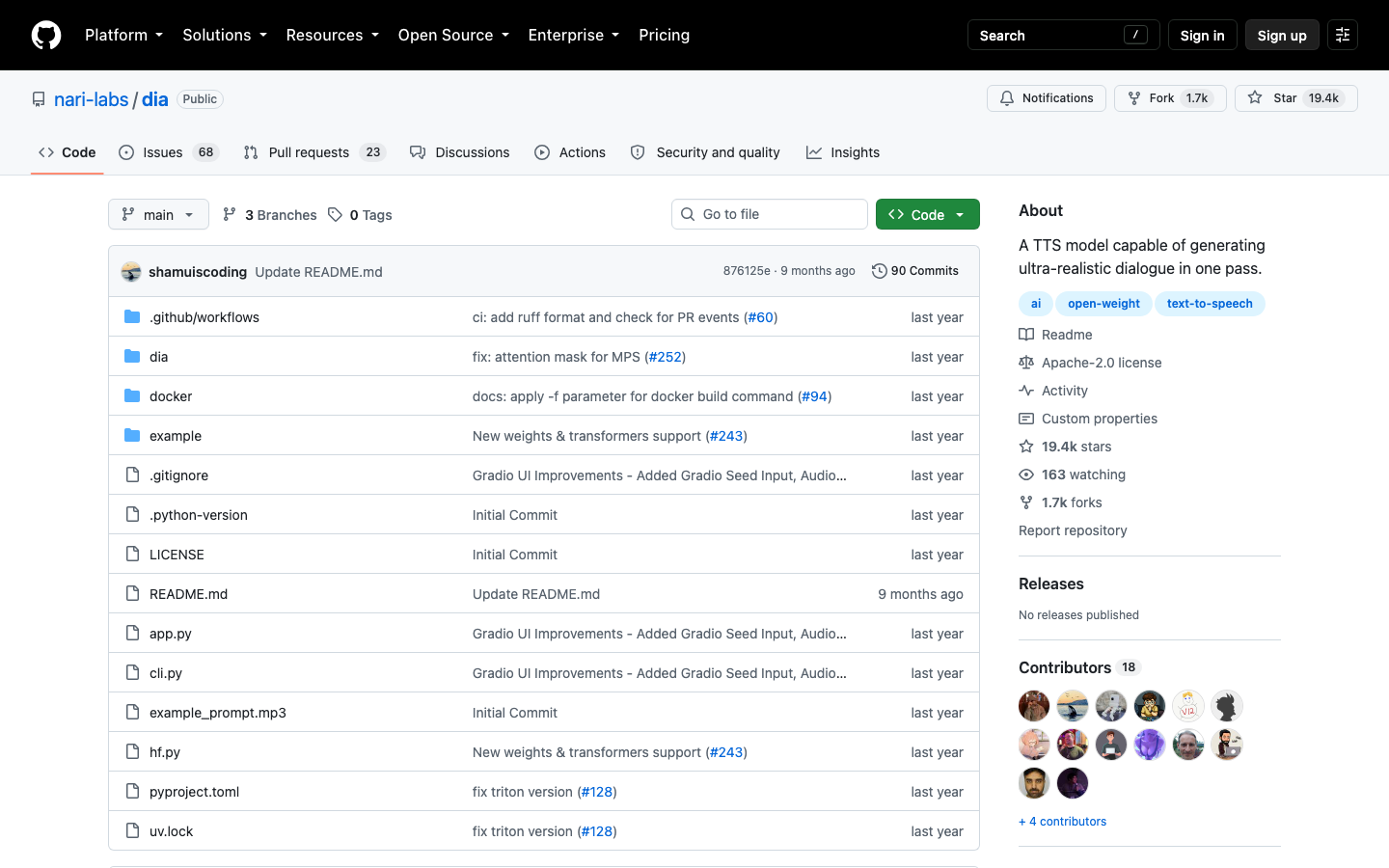The image size is (1389, 868).
Task: Click the file icon beside .python-version
Action: (132, 515)
